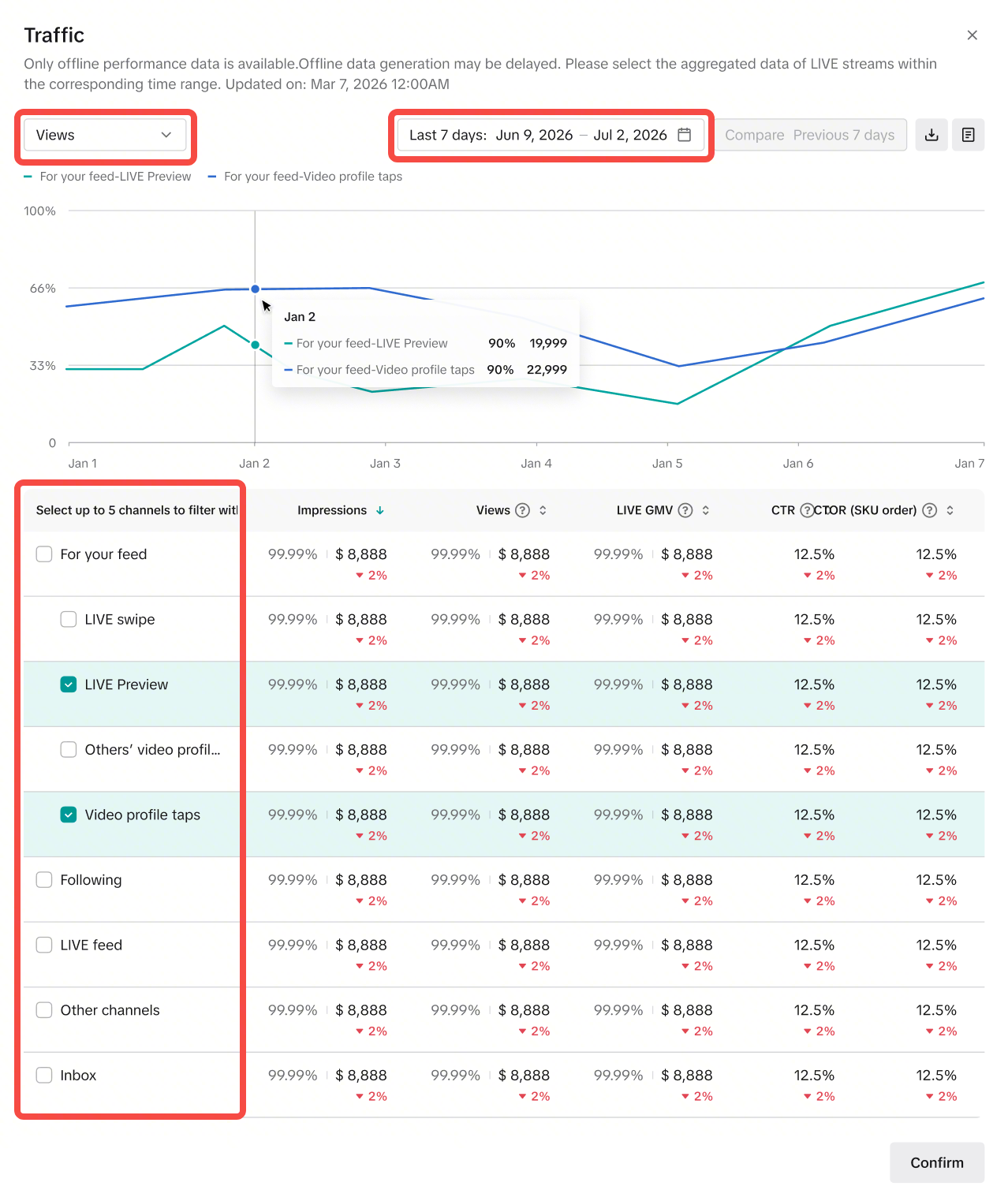
Task: Click the LIVE GMV help icon
Action: pos(685,510)
